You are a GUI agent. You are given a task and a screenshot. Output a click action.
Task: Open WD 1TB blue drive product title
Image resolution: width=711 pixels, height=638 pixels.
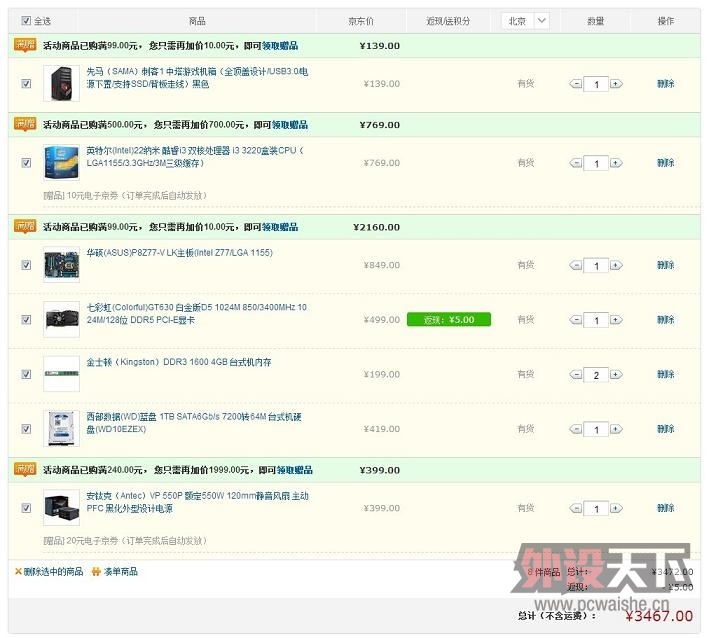pos(194,423)
